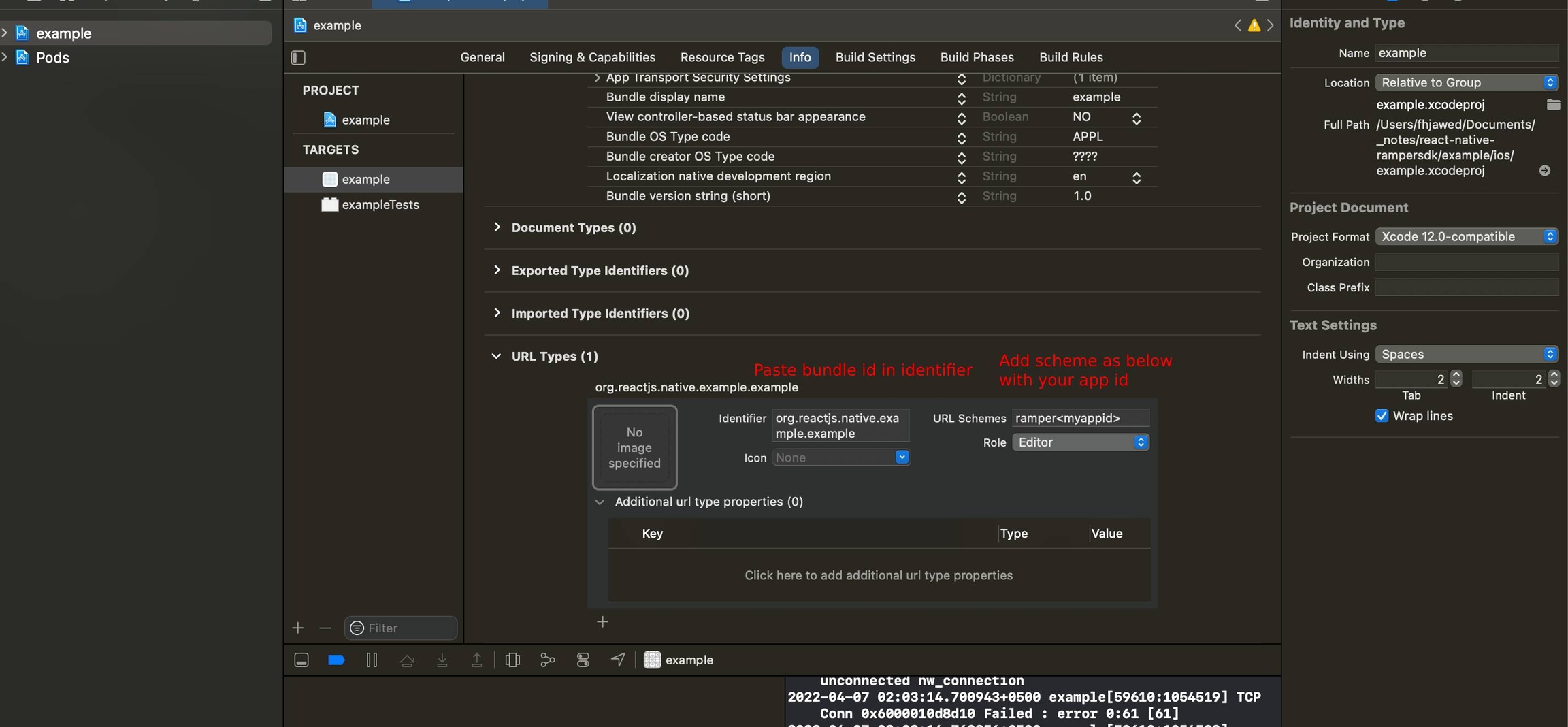Select the example target

click(373, 179)
